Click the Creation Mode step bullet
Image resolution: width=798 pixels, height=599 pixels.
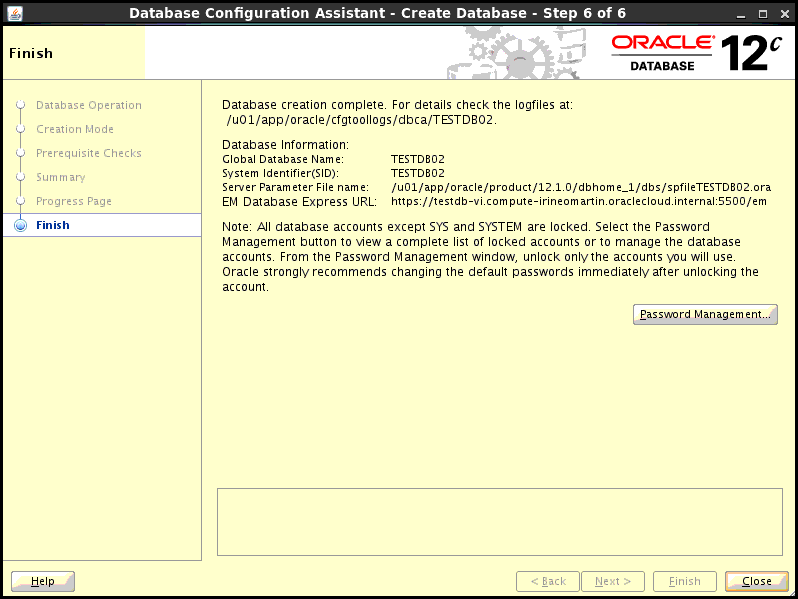pyautogui.click(x=20, y=129)
